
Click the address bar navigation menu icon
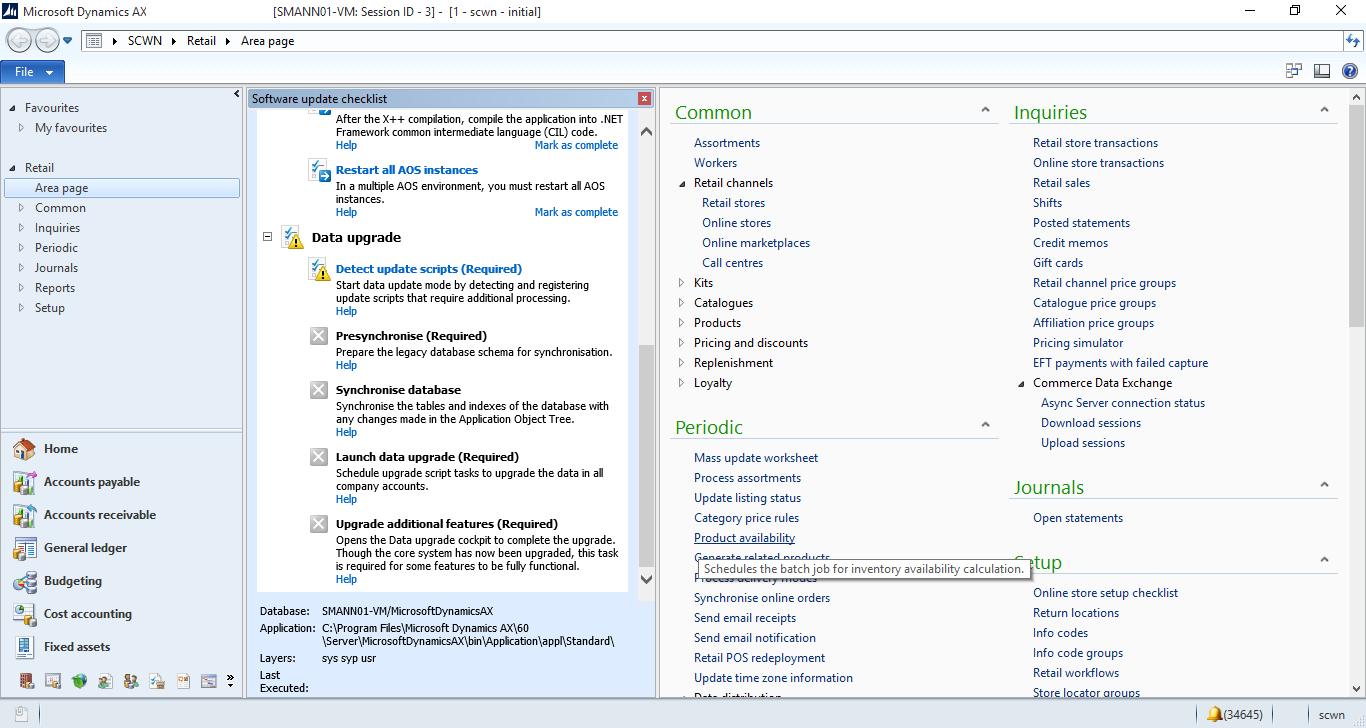94,41
